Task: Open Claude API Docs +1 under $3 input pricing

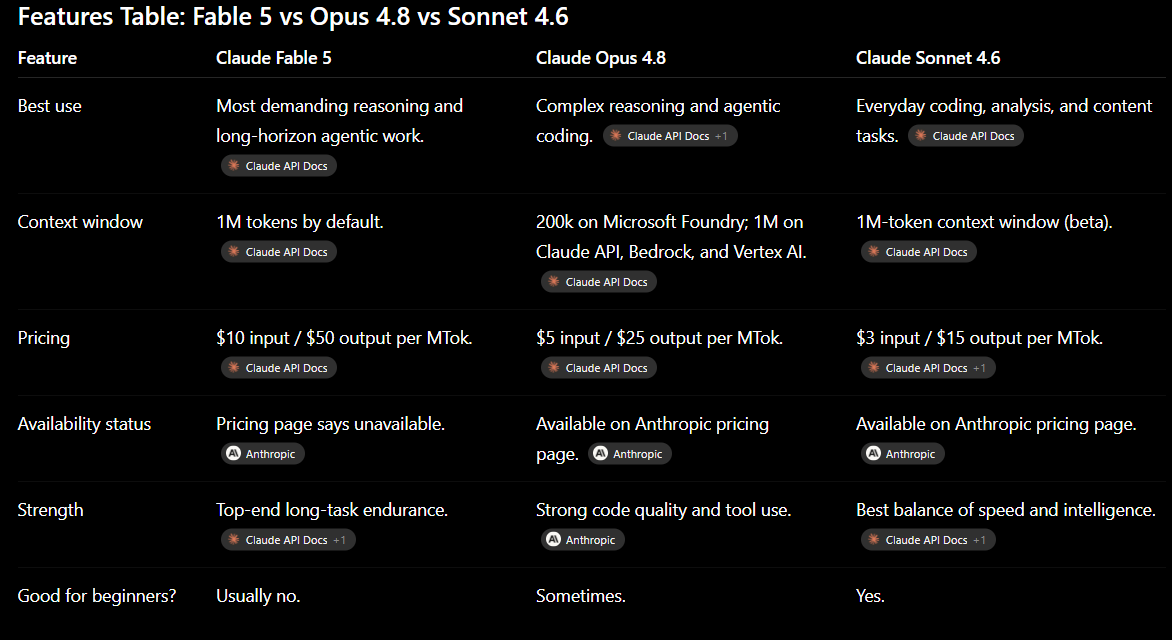Action: click(928, 368)
